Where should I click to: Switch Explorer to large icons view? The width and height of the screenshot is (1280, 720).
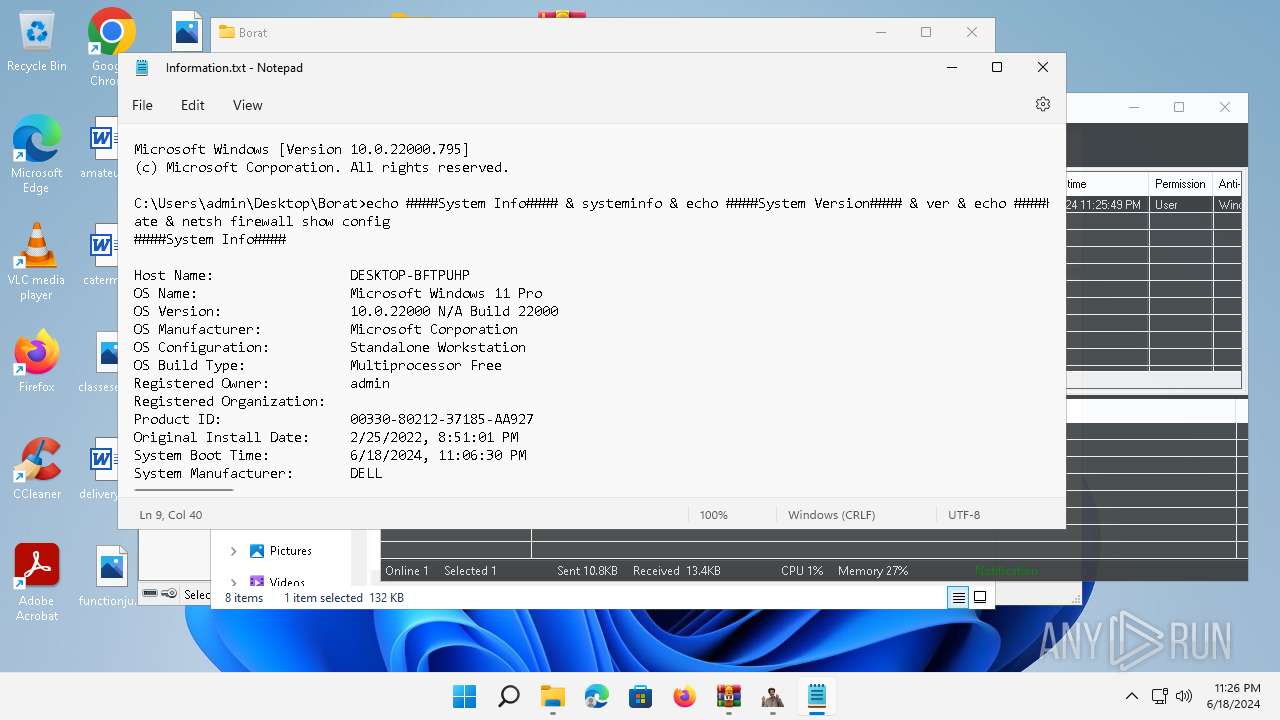980,597
